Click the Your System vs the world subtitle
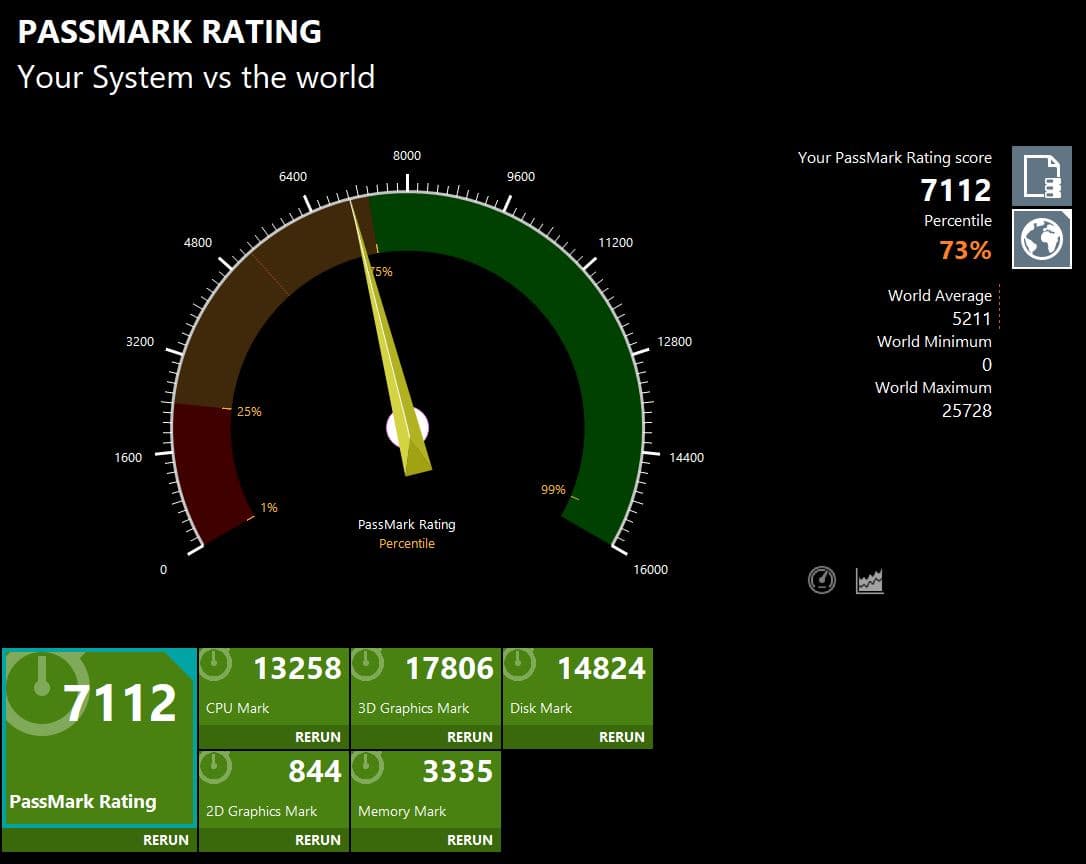Image resolution: width=1086 pixels, height=864 pixels. (x=196, y=77)
